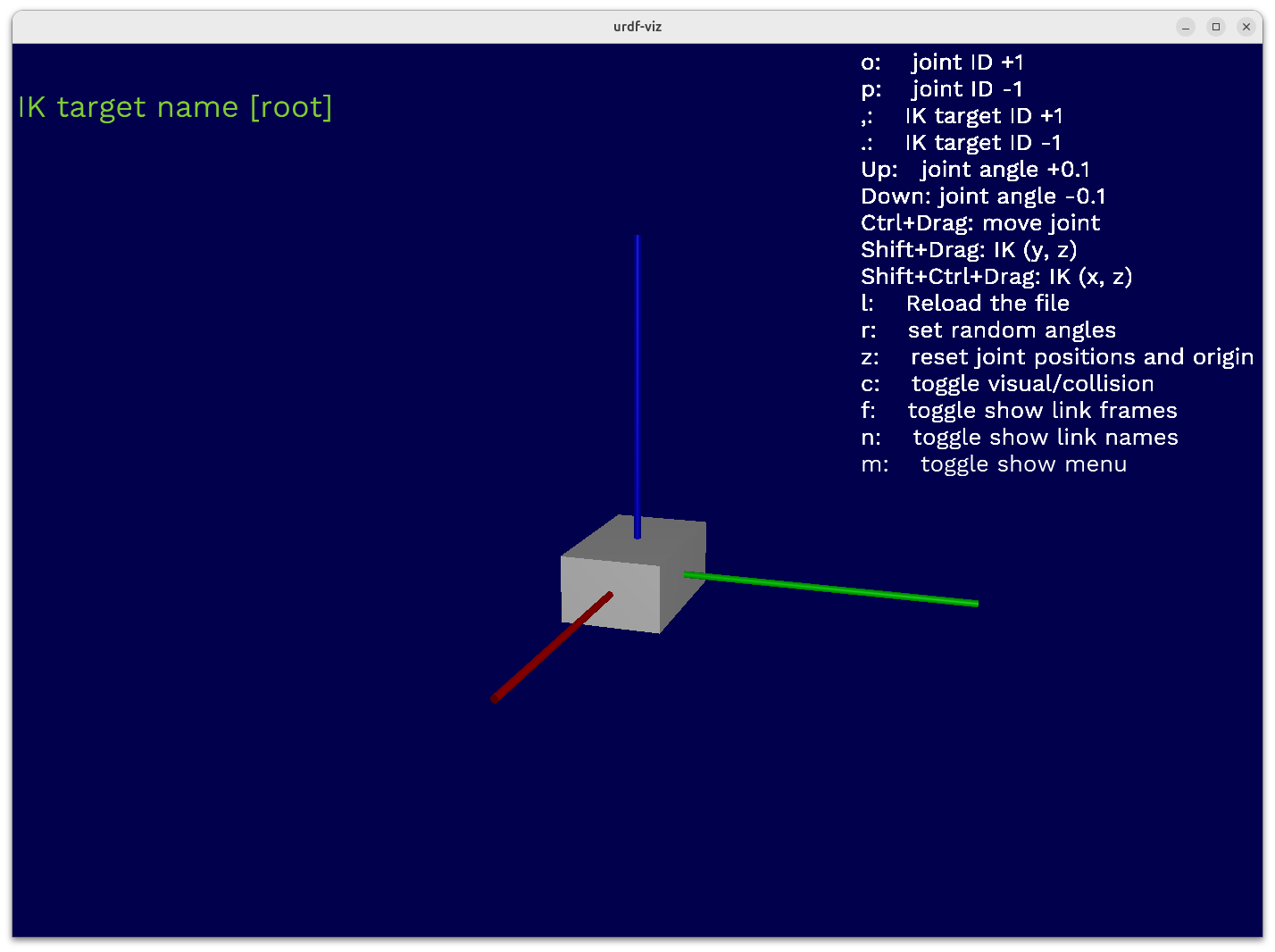The height and width of the screenshot is (952, 1275).
Task: Minimize the urdf-viz window
Action: (1186, 27)
